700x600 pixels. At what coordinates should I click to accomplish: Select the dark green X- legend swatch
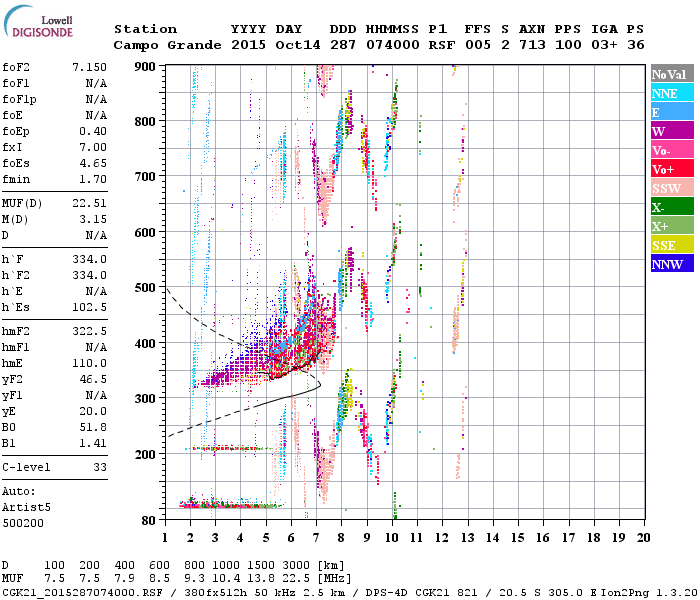672,207
